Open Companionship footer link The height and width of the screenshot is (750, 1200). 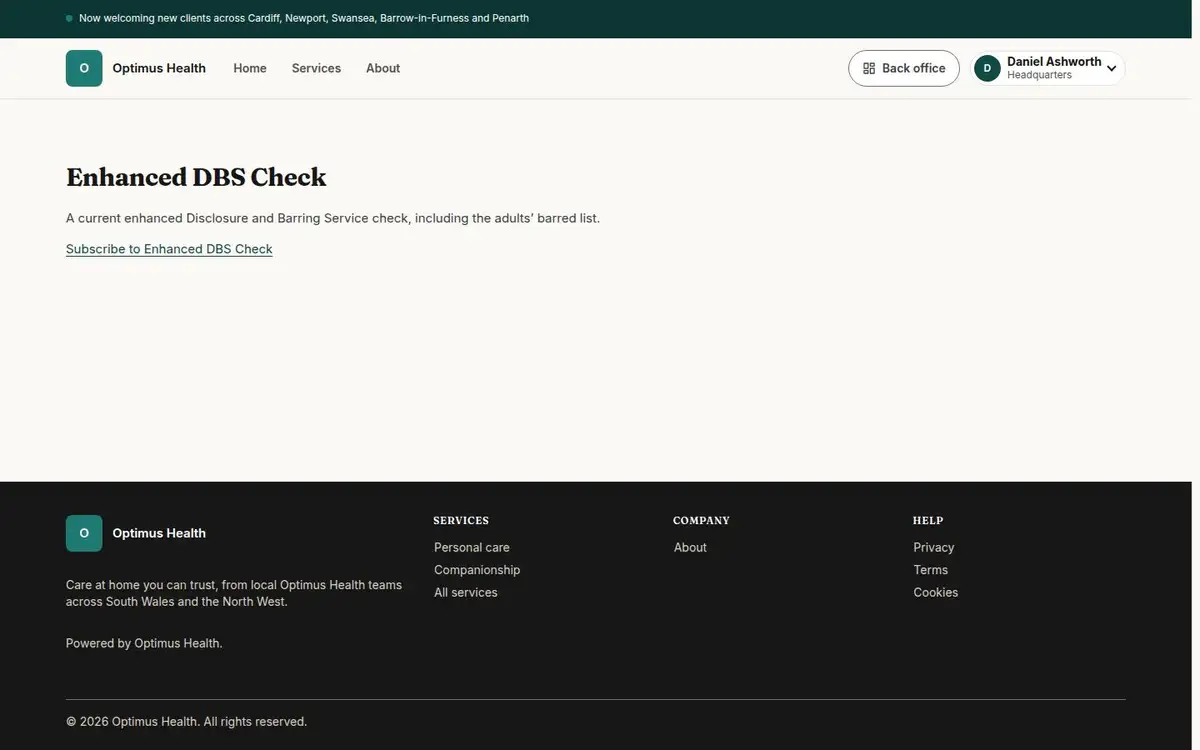click(477, 570)
